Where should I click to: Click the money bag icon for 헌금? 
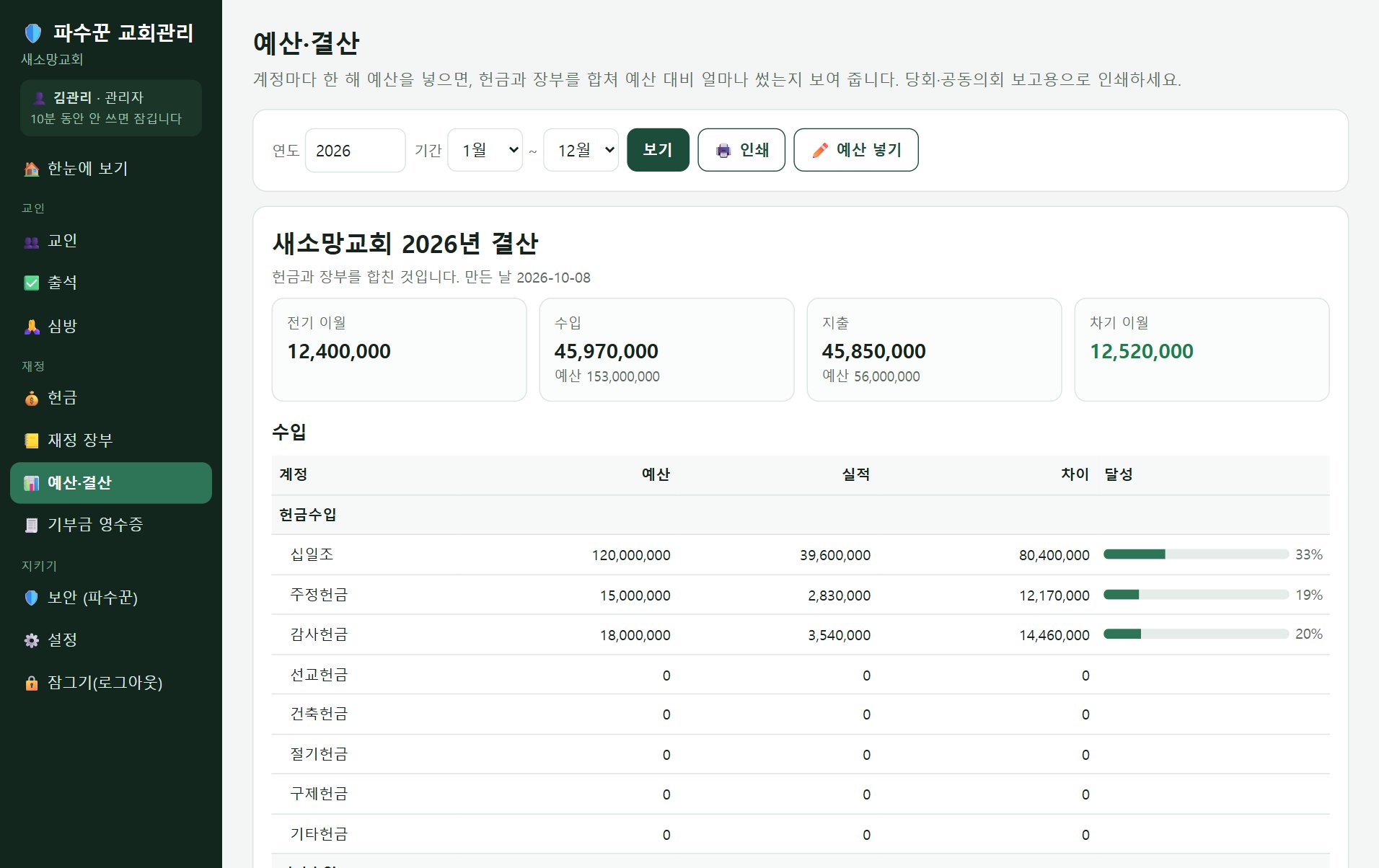pos(32,398)
